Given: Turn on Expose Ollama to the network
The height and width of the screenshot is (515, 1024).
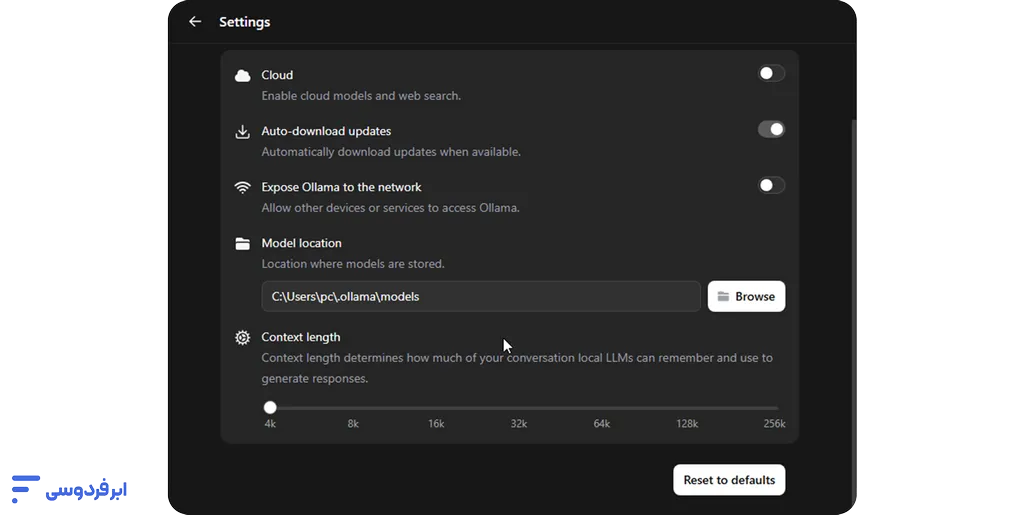Looking at the screenshot, I should pos(771,185).
